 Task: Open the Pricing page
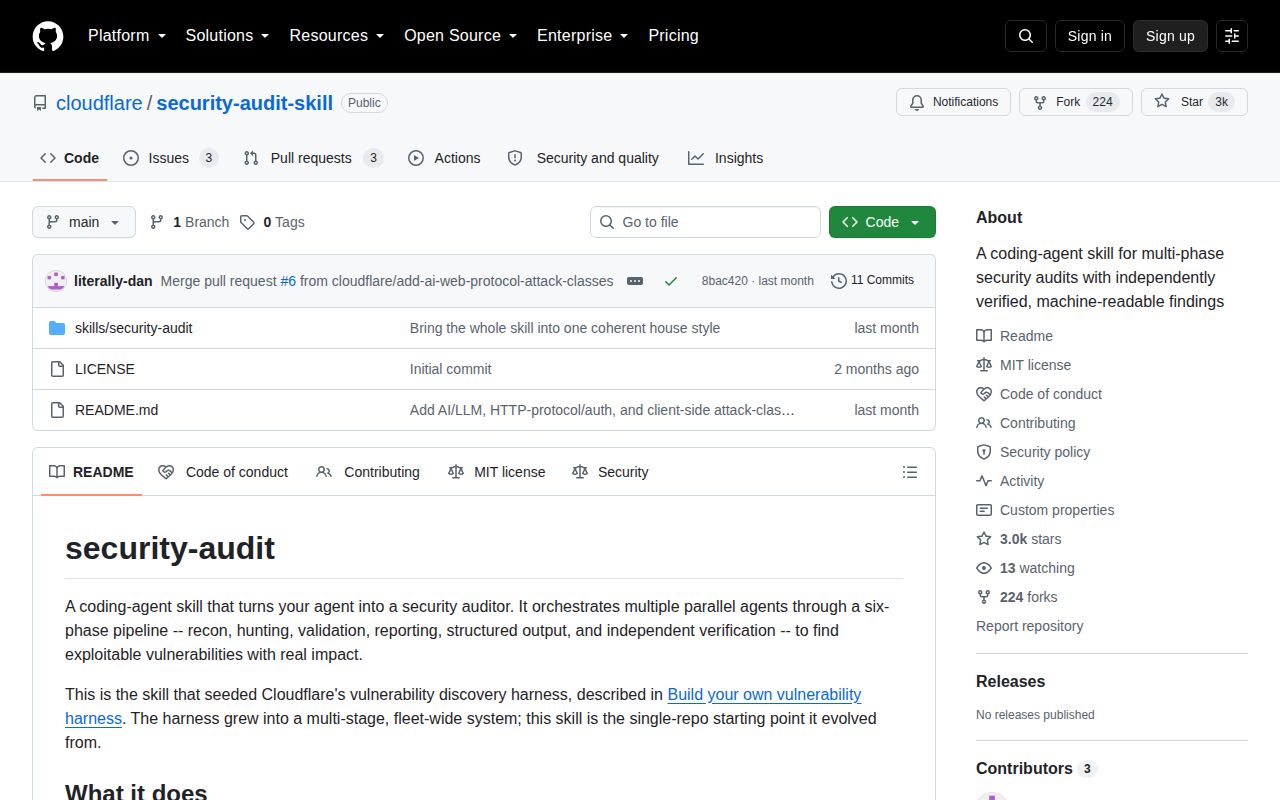click(673, 36)
